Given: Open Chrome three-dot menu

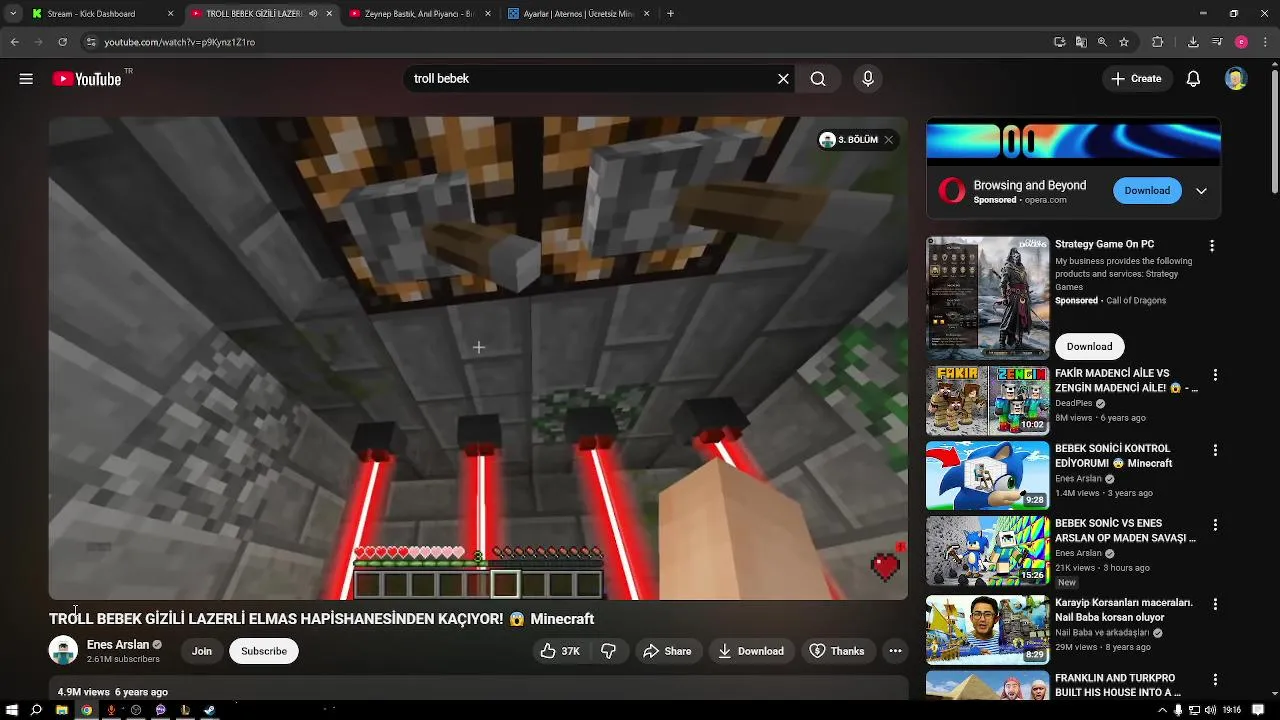Looking at the screenshot, I should (x=1265, y=42).
